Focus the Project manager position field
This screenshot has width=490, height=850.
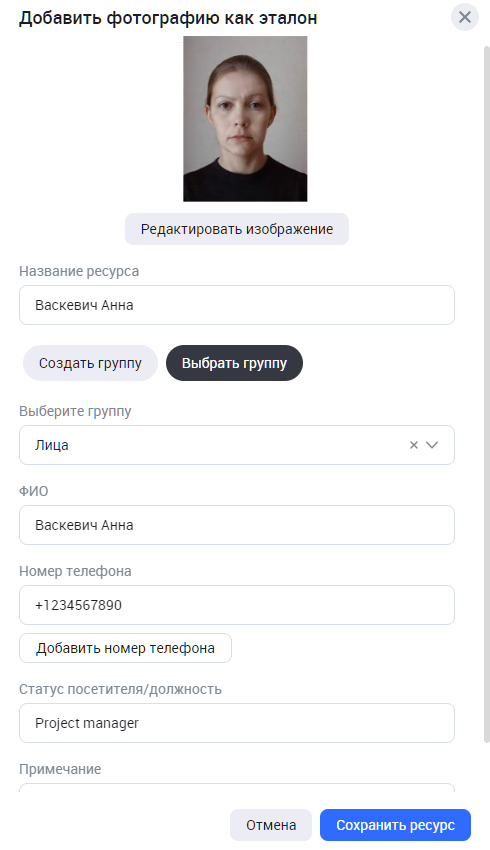coord(237,723)
